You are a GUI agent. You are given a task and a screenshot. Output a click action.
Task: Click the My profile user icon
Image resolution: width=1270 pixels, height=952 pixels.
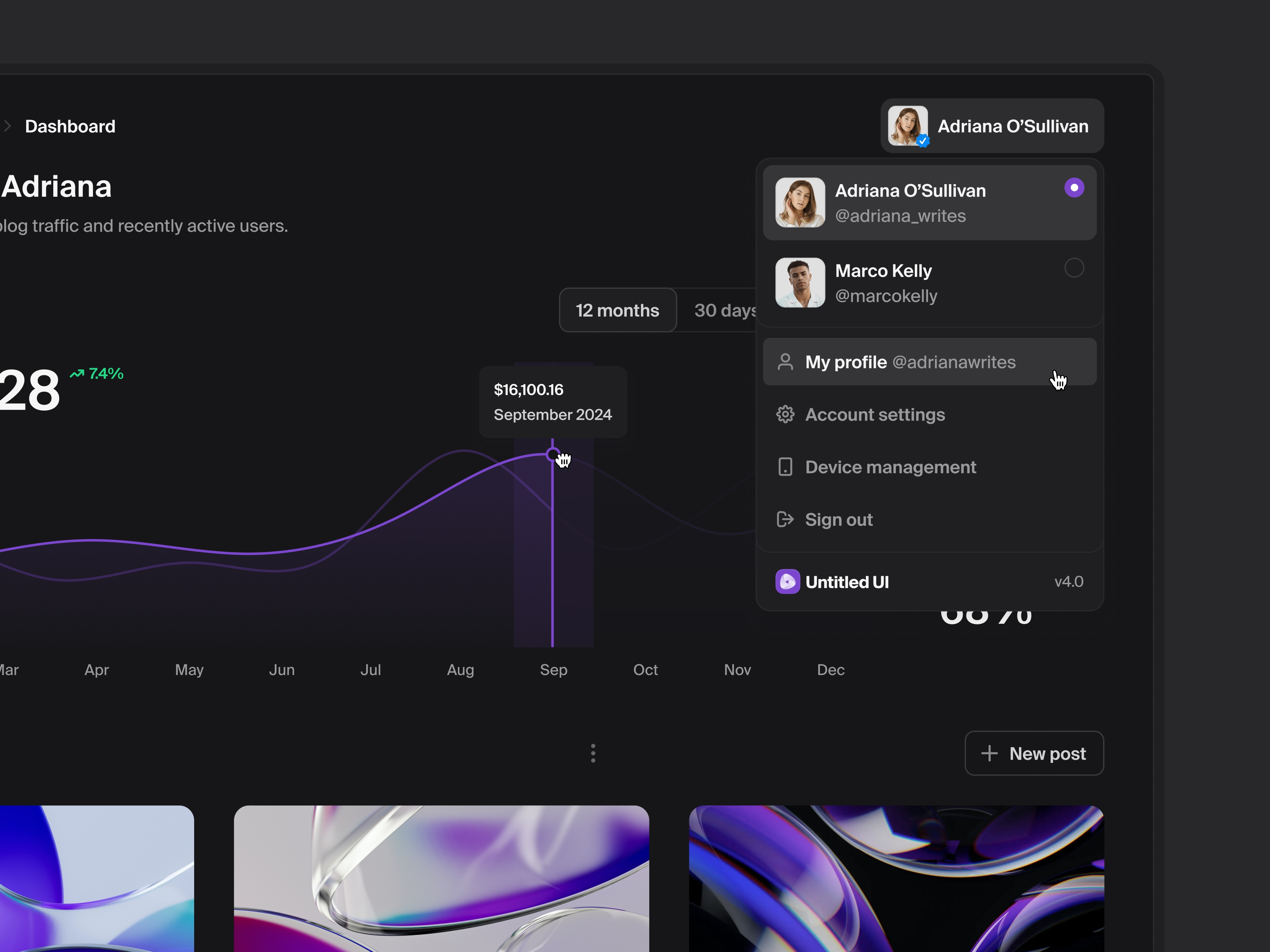785,362
